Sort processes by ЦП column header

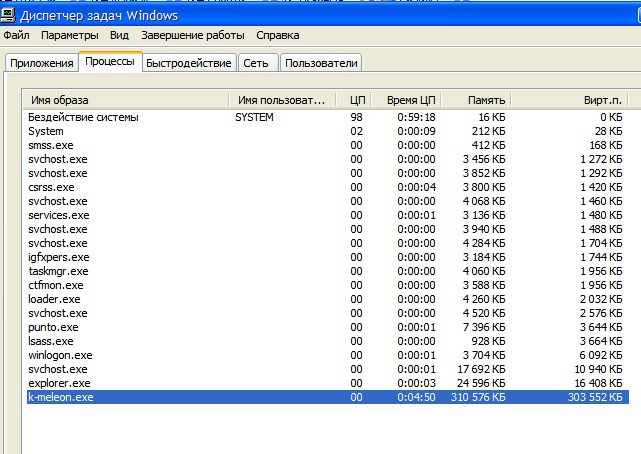tap(357, 100)
